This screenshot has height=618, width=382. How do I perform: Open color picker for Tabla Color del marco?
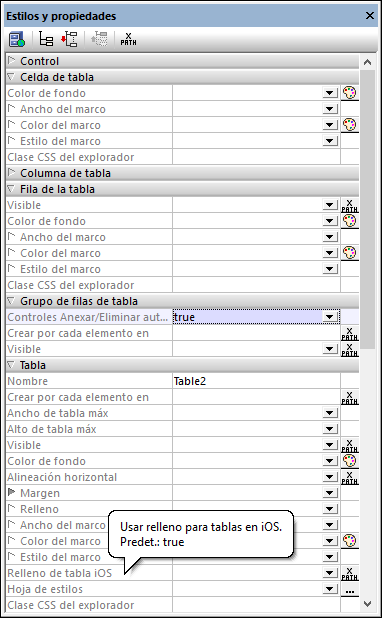349,541
